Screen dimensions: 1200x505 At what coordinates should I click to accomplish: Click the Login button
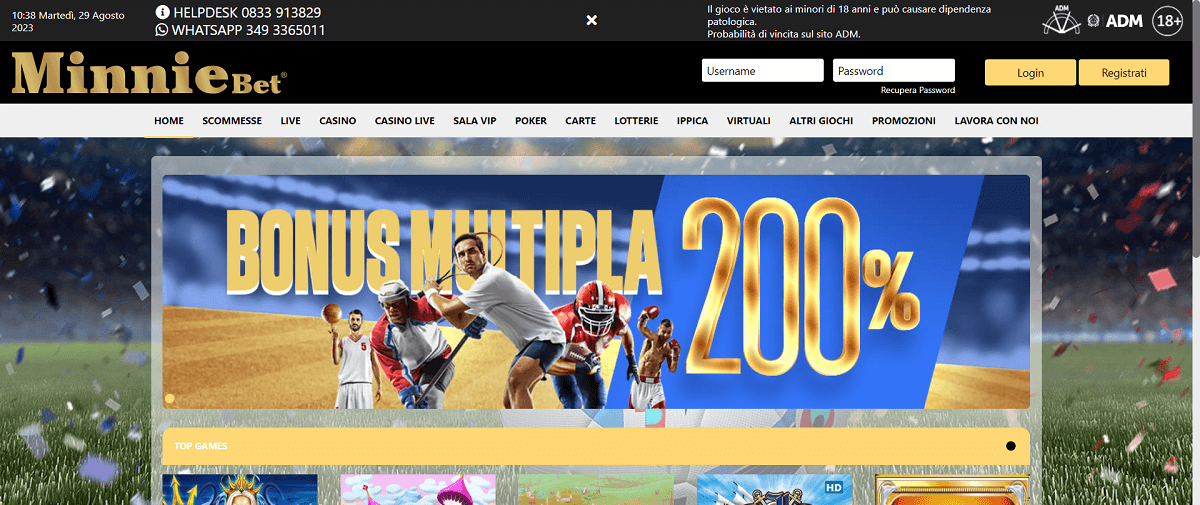click(1030, 73)
